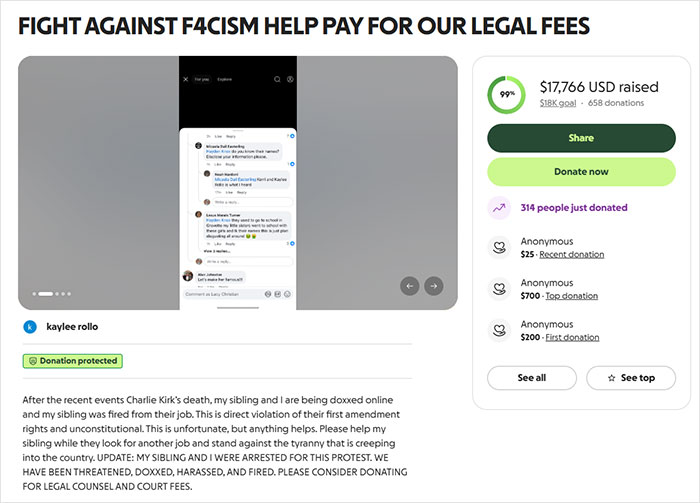Open the $18K goal link
The height and width of the screenshot is (503, 700).
(558, 103)
